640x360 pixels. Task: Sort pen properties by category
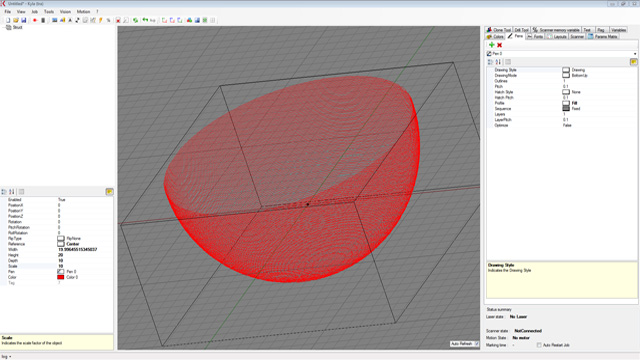(x=491, y=62)
